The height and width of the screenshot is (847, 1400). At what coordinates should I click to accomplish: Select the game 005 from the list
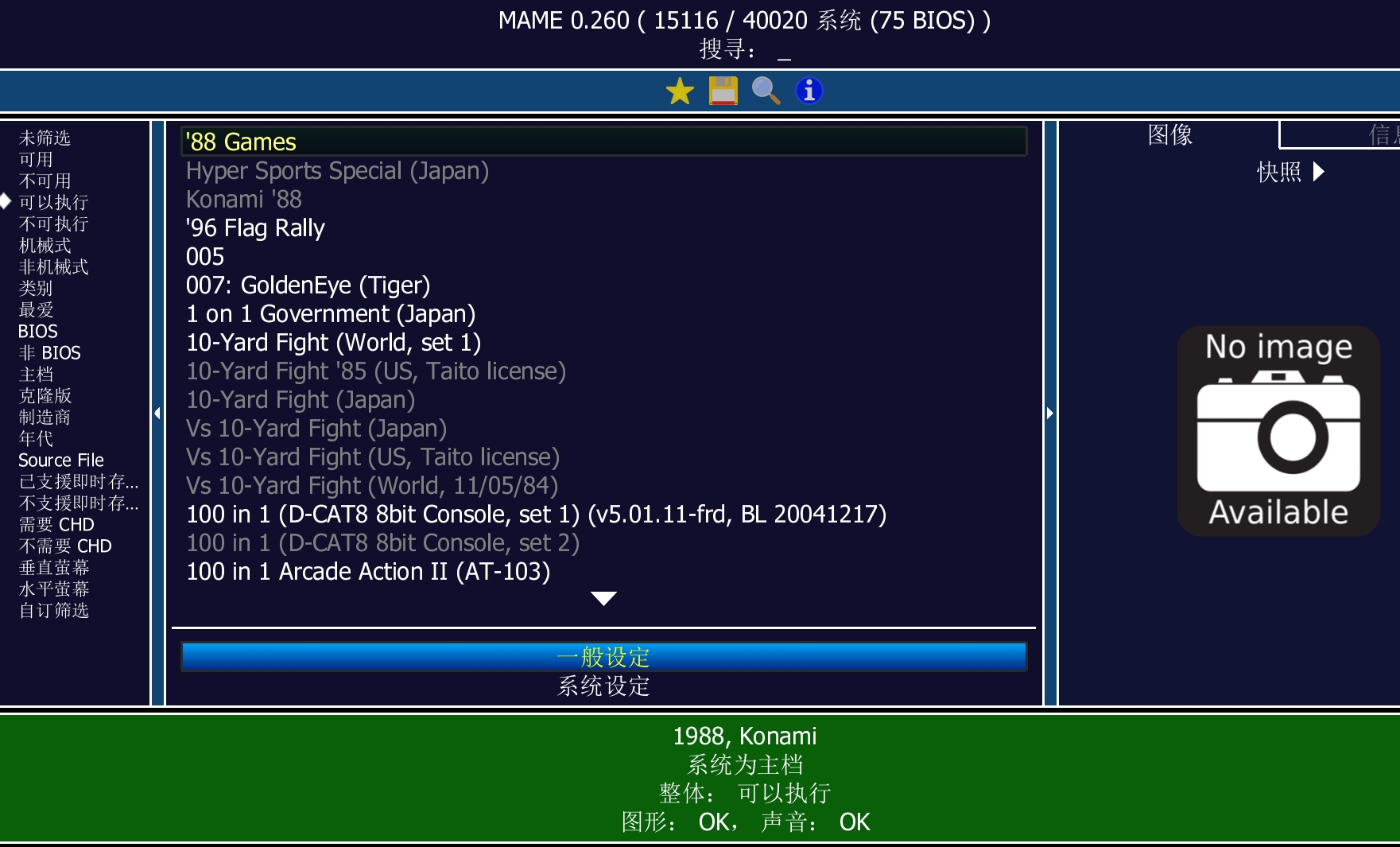coord(204,256)
